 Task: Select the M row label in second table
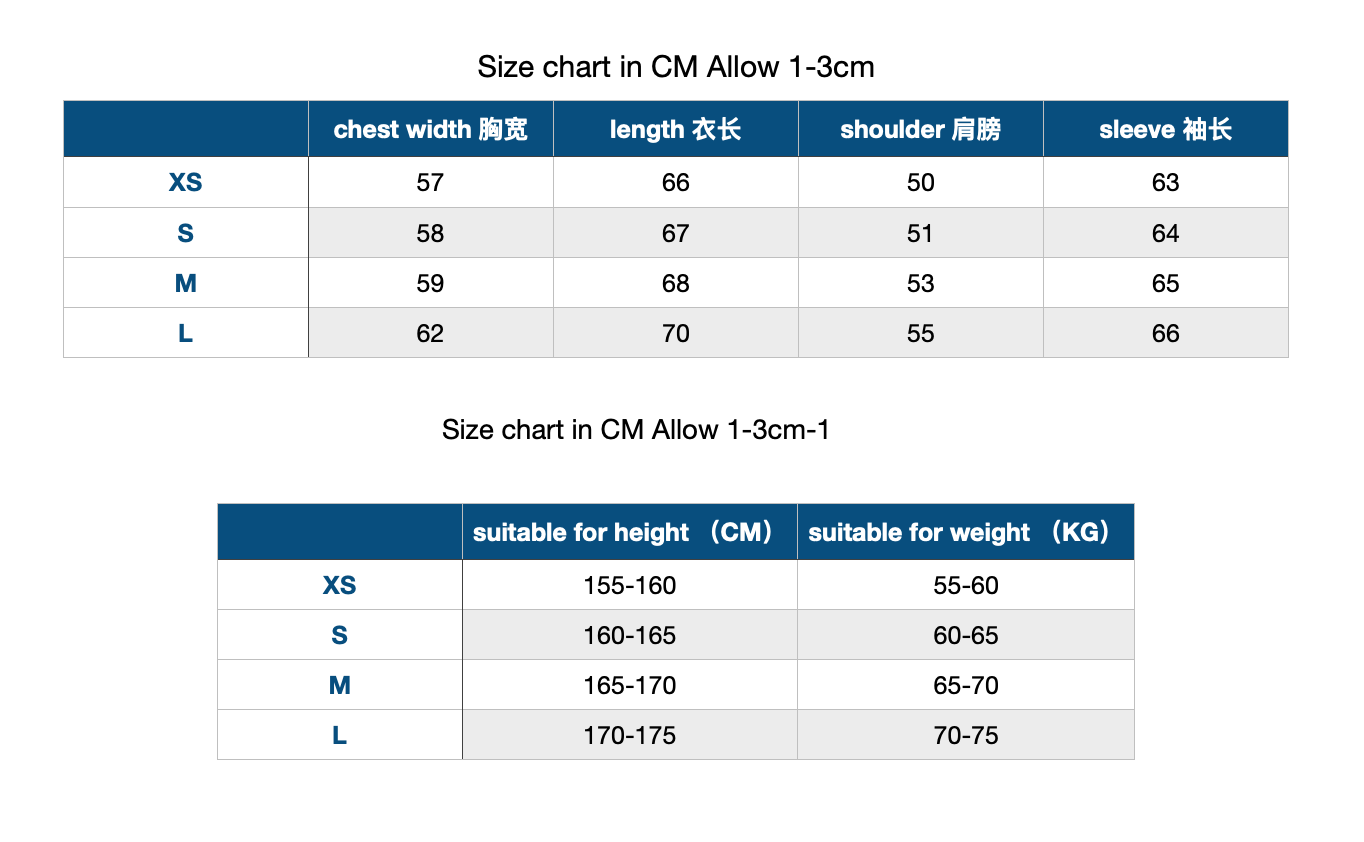[340, 685]
